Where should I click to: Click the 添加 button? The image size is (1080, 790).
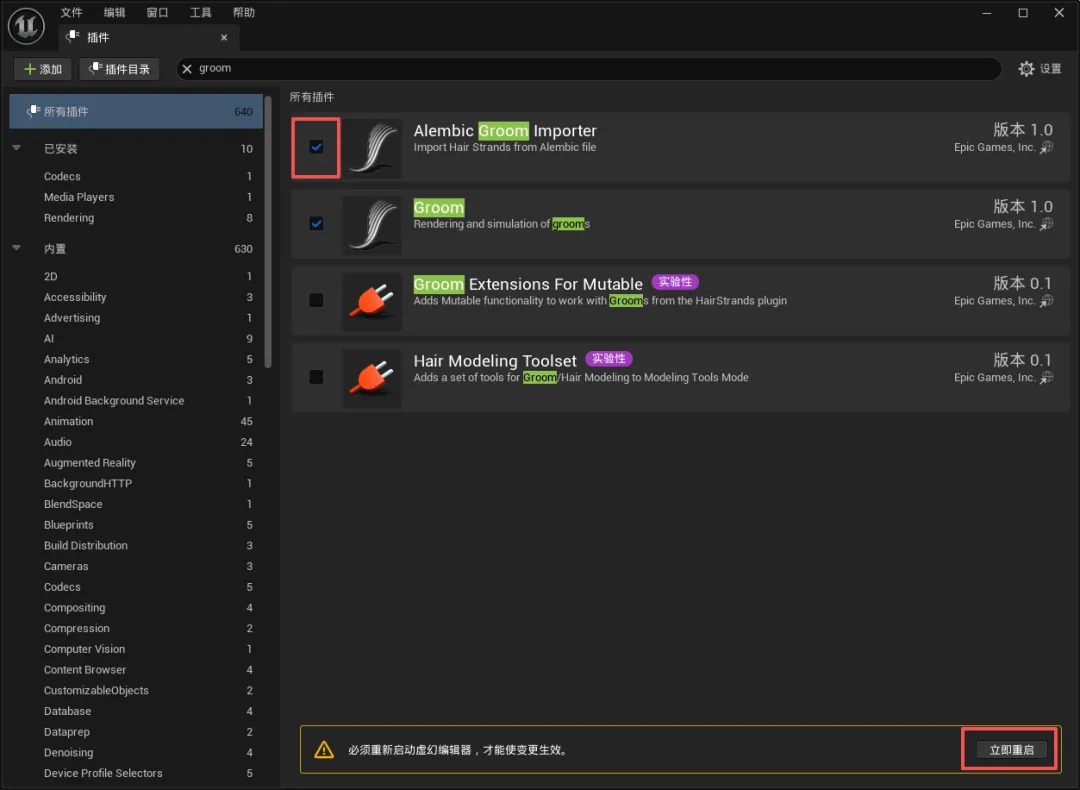click(x=43, y=69)
